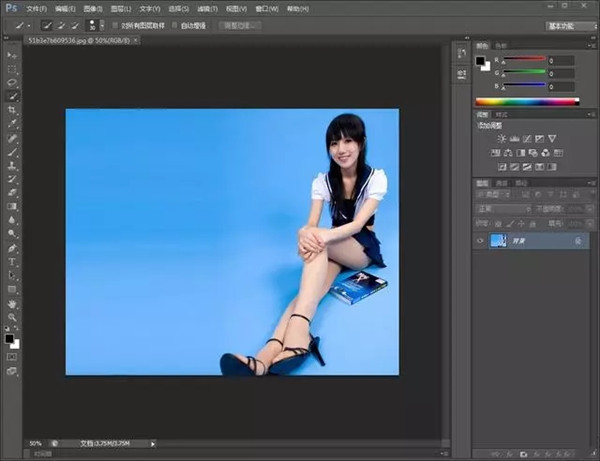Close the 51b3e7b609536.jpg document tab

pyautogui.click(x=136, y=40)
